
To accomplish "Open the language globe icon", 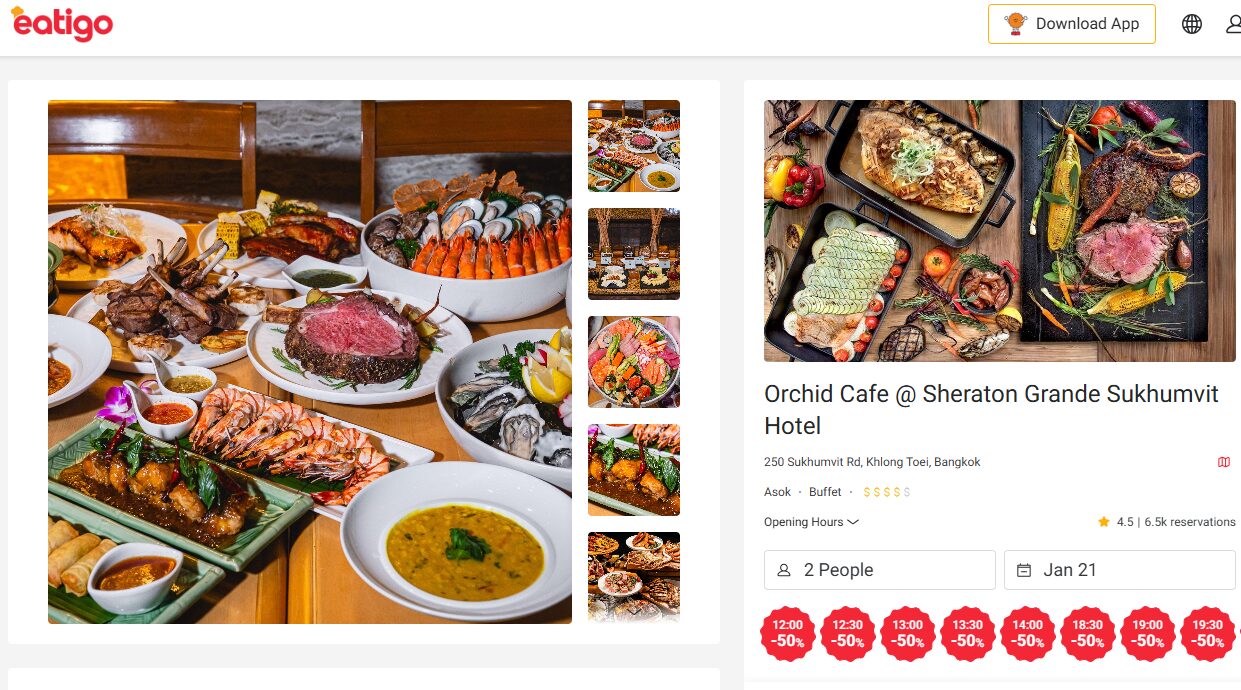I will point(1192,24).
